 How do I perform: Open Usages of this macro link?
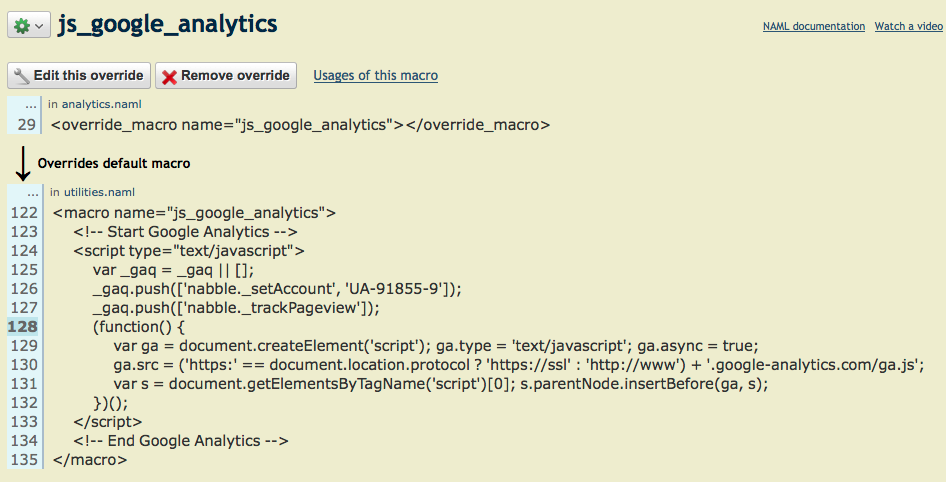[375, 75]
